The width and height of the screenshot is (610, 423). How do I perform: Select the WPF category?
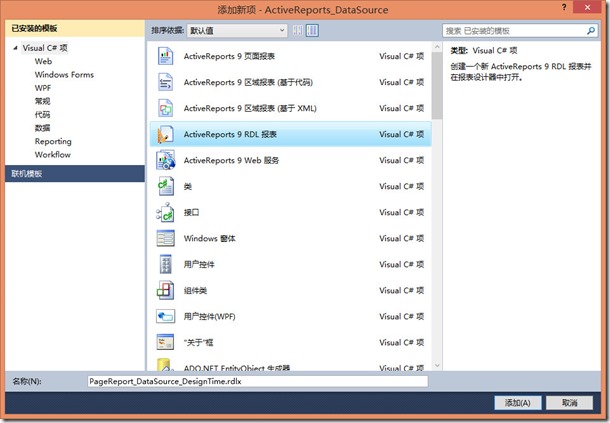(43, 88)
